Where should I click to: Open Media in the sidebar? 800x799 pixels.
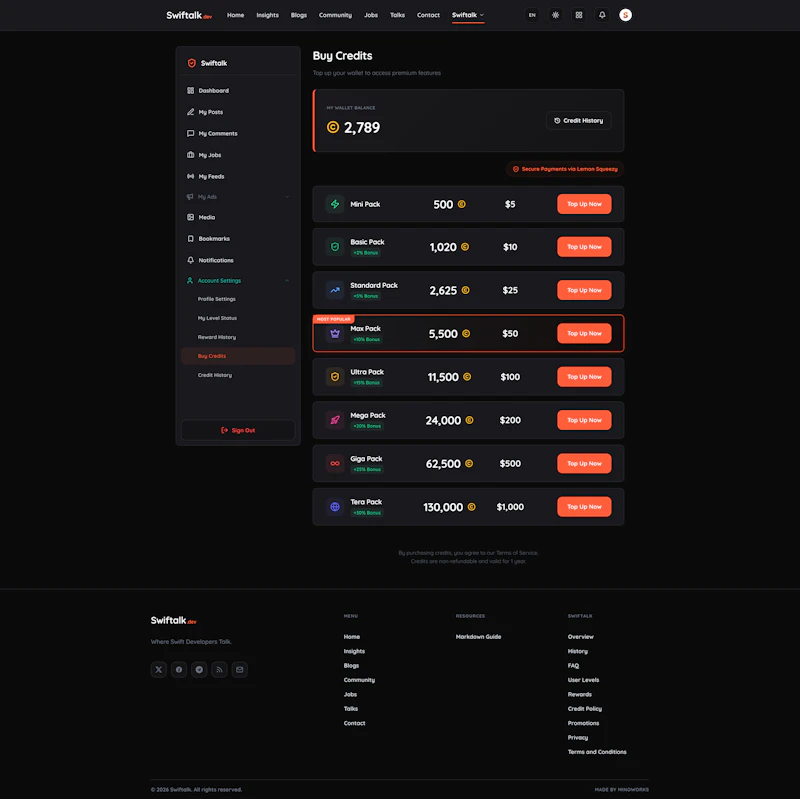click(238, 217)
